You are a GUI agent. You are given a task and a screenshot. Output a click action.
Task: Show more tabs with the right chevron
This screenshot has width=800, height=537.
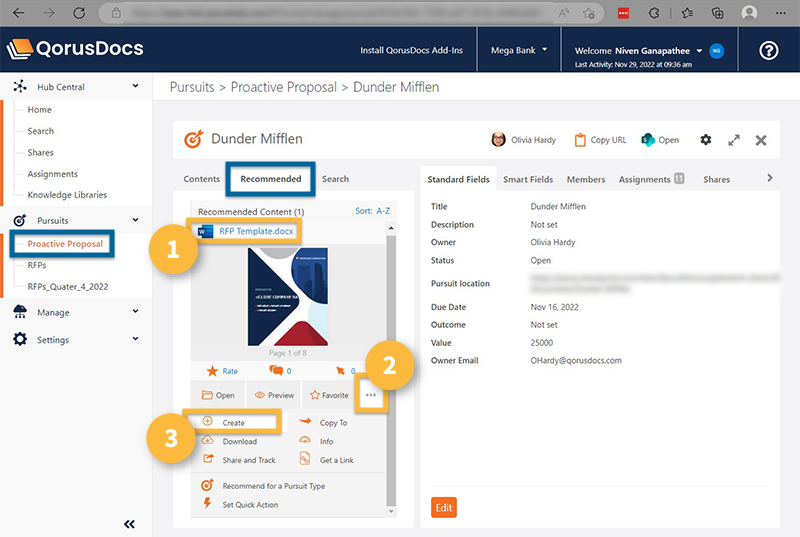coord(770,178)
